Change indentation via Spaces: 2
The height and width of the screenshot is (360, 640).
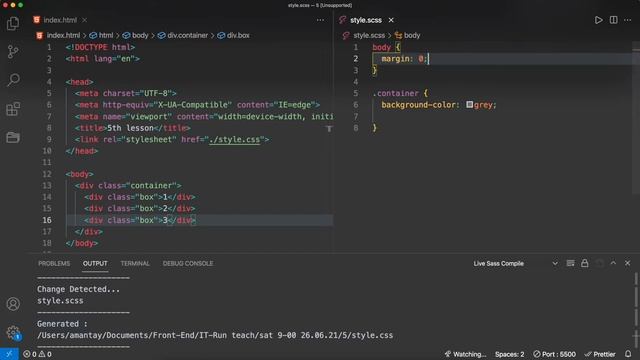[x=509, y=354]
